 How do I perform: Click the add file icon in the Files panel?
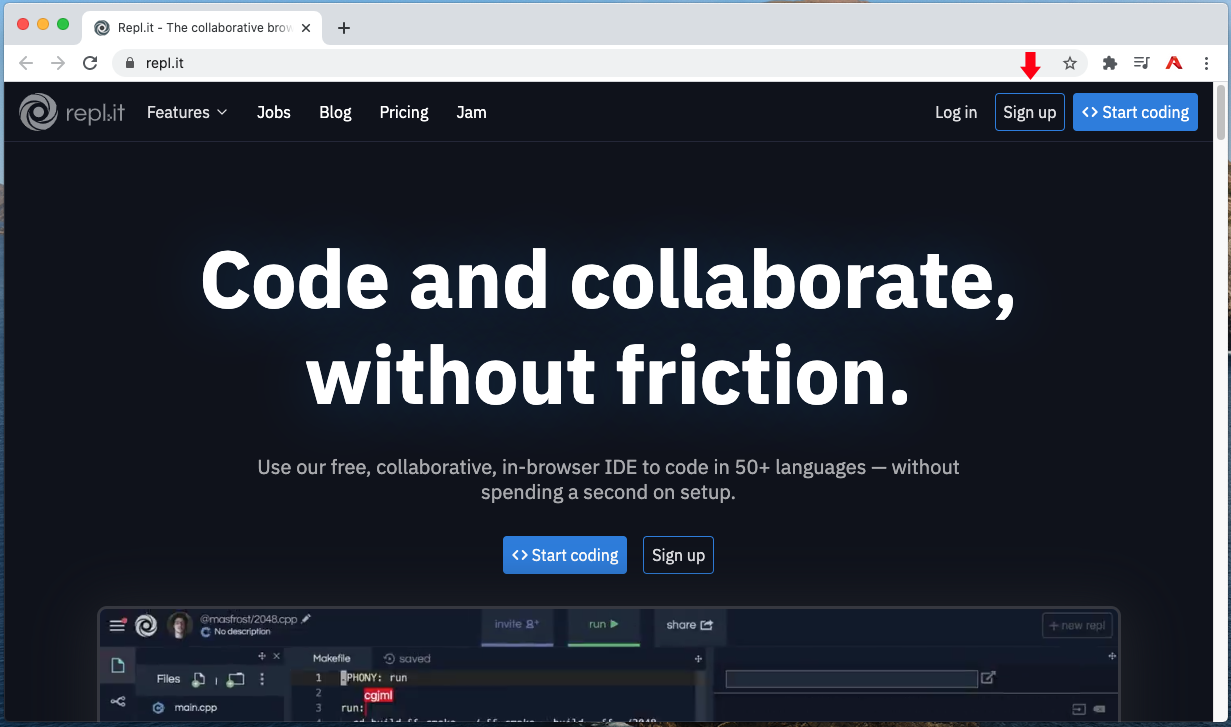click(198, 679)
